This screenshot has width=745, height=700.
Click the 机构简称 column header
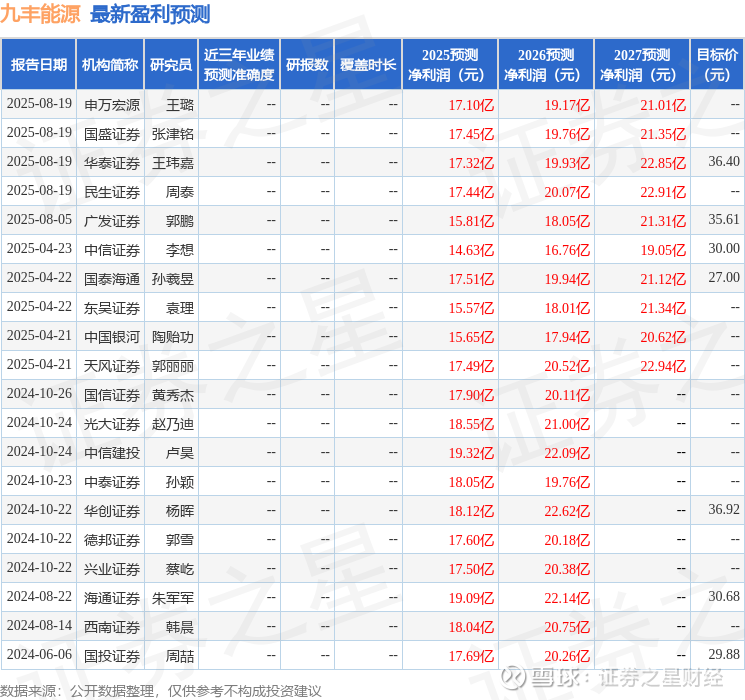coord(110,65)
